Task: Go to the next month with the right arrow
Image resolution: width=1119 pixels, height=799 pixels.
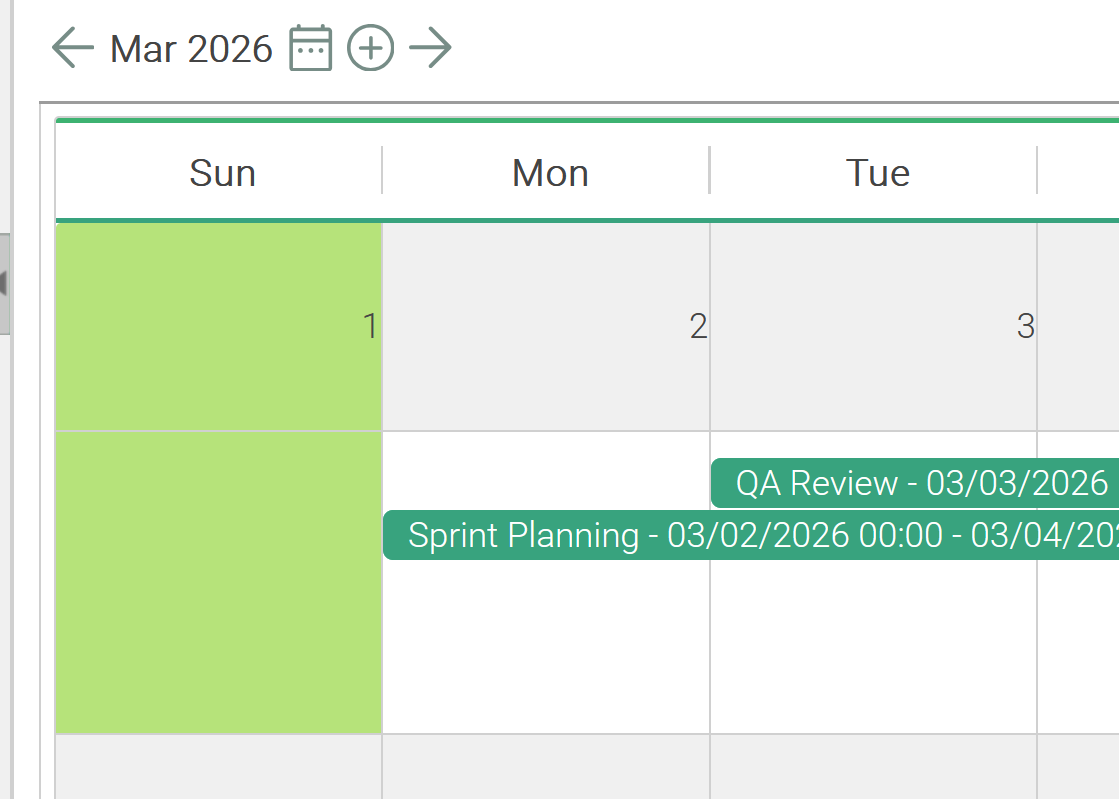Action: pos(431,48)
